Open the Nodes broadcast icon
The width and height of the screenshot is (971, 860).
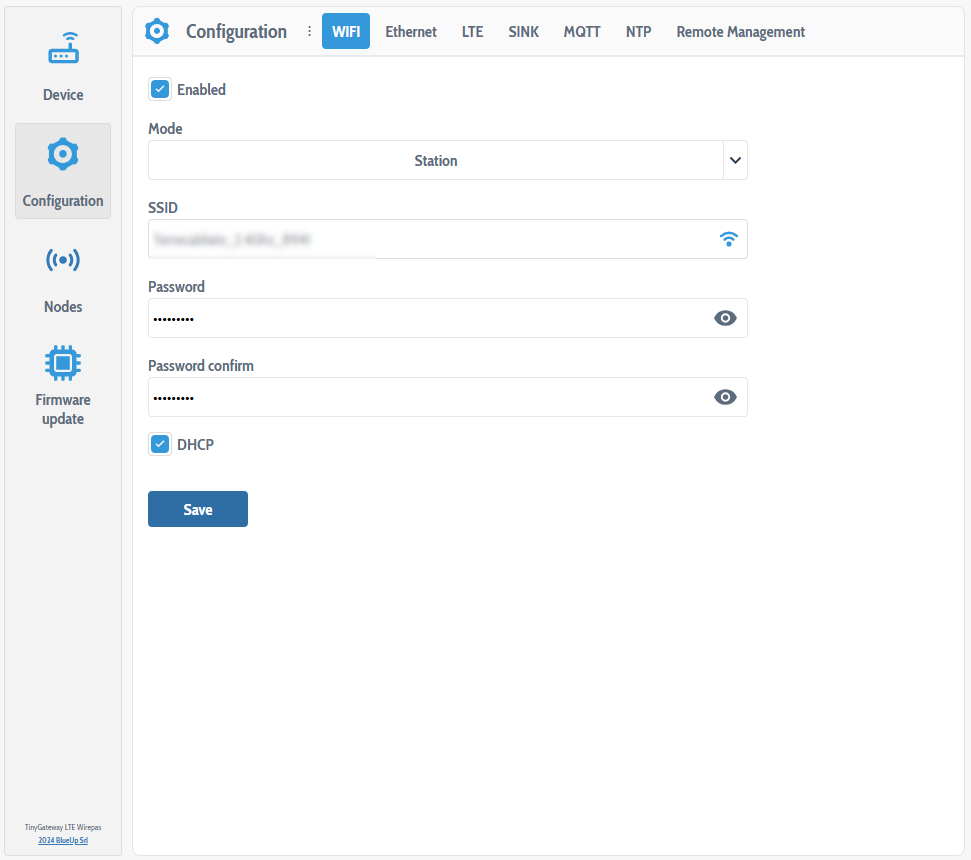pyautogui.click(x=63, y=261)
